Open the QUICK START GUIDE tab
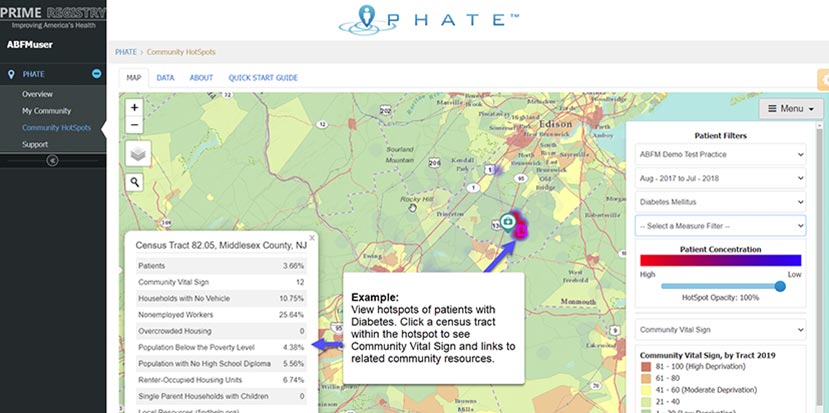This screenshot has height=413, width=829. [x=263, y=78]
